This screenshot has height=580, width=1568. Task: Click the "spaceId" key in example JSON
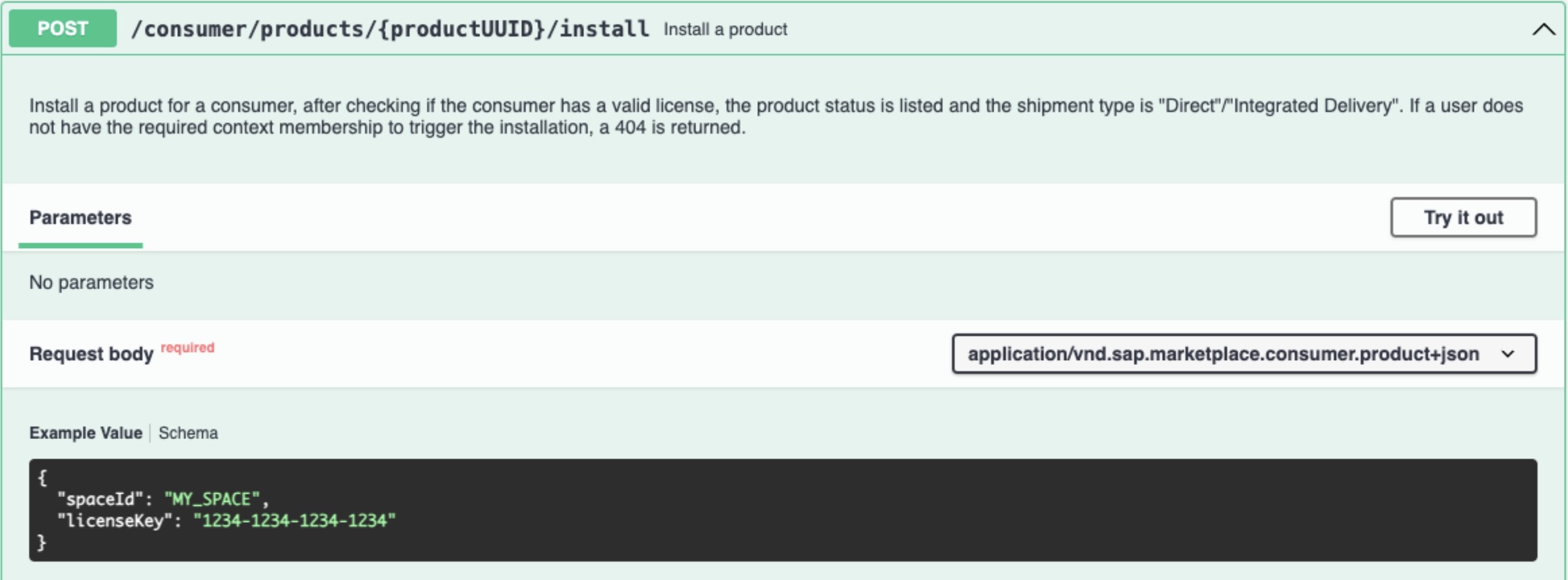(101, 499)
